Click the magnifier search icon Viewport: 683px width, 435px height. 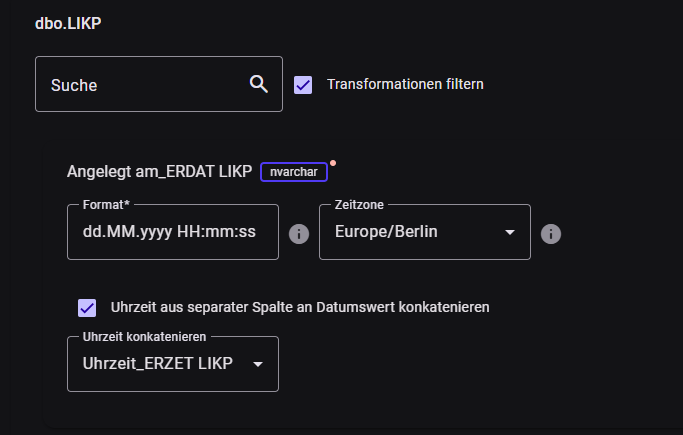(x=259, y=84)
